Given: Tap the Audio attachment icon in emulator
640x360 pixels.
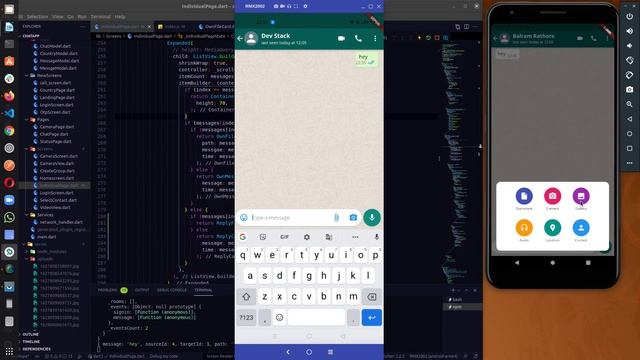Looking at the screenshot, I should click(x=524, y=228).
